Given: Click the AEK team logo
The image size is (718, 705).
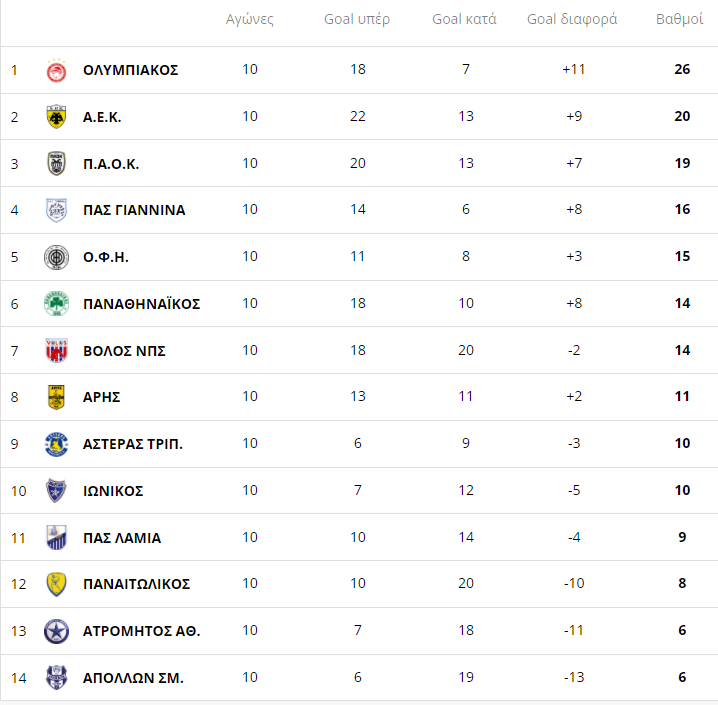Looking at the screenshot, I should click(56, 117).
